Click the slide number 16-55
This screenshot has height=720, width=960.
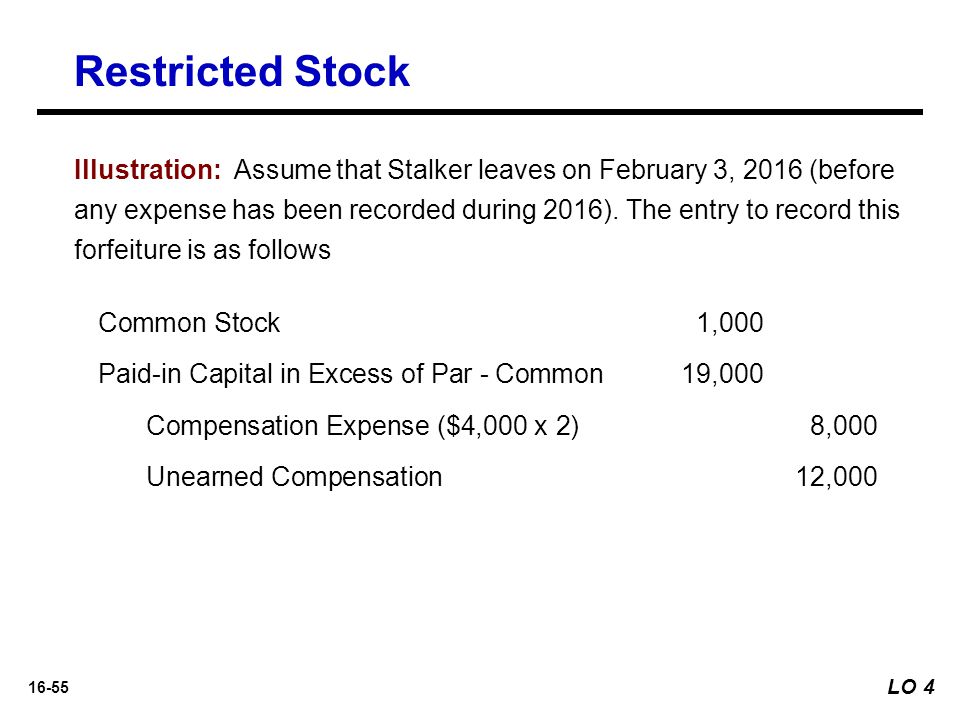tap(48, 688)
